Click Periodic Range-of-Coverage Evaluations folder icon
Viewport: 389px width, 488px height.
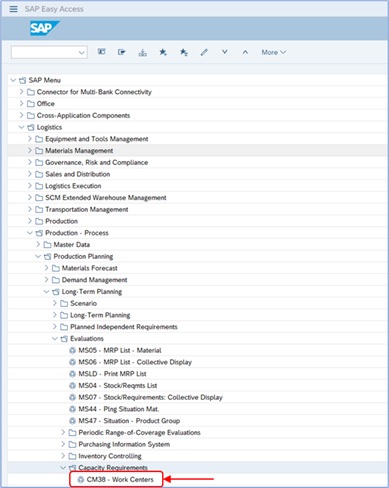point(72,433)
